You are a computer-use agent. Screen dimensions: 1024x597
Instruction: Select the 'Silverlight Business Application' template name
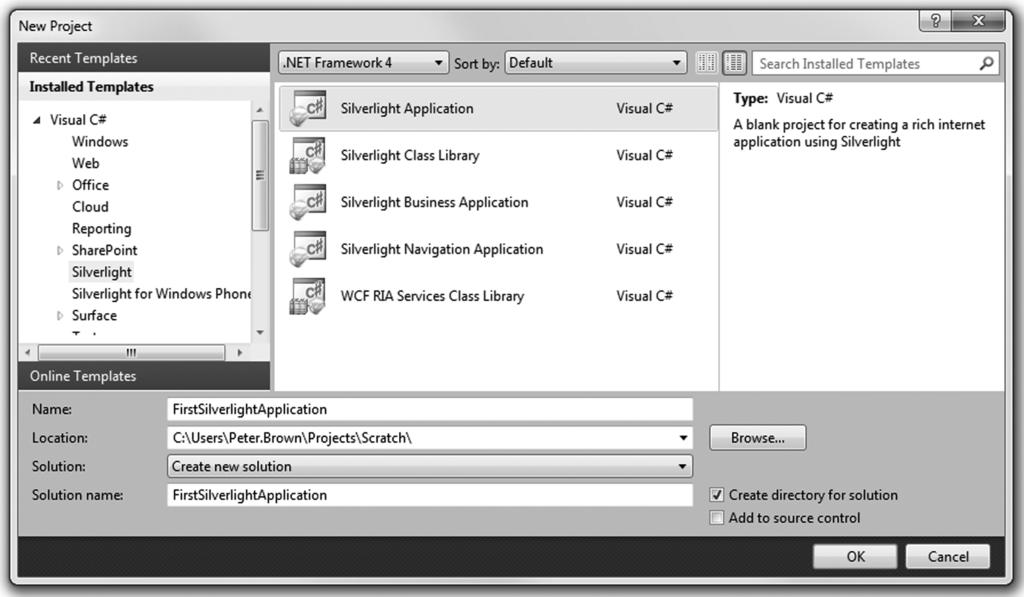(x=434, y=202)
